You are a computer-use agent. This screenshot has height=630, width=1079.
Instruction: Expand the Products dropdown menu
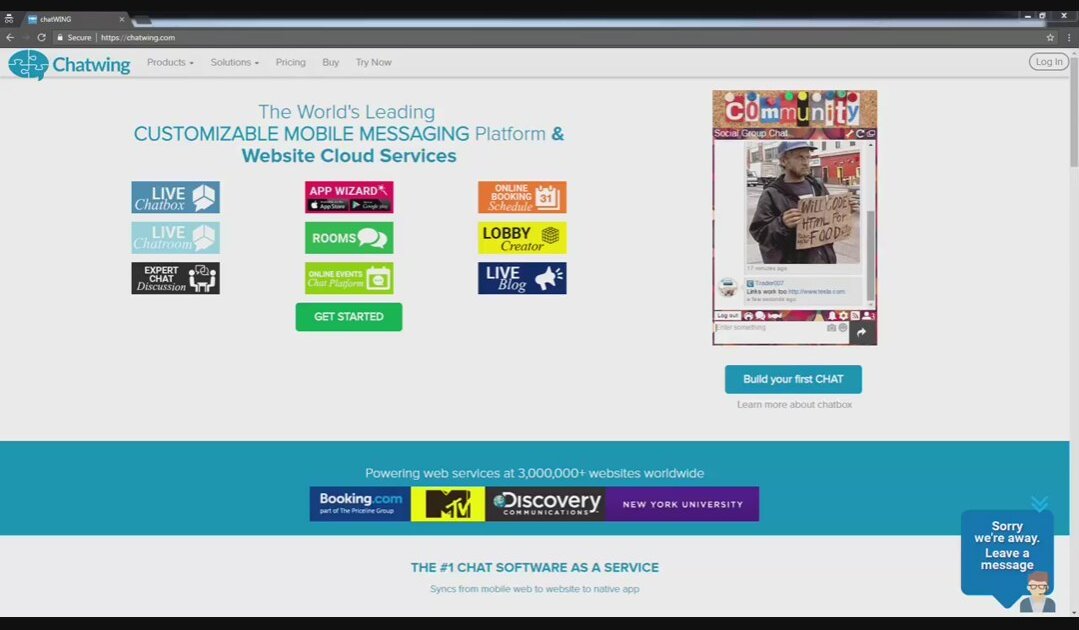click(x=170, y=62)
